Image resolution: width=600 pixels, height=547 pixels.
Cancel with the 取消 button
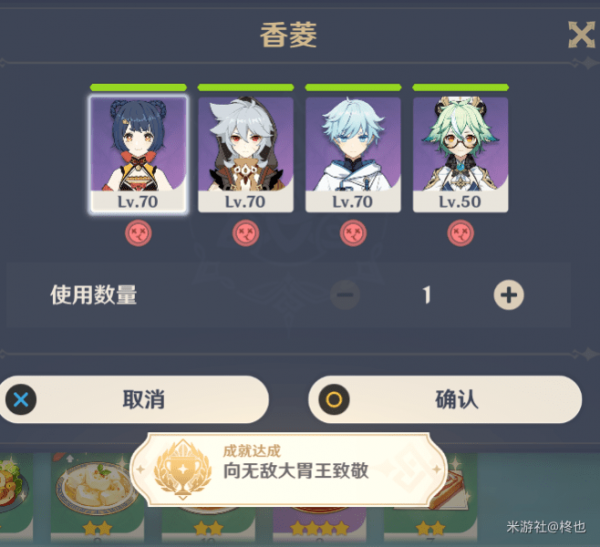[x=134, y=400]
